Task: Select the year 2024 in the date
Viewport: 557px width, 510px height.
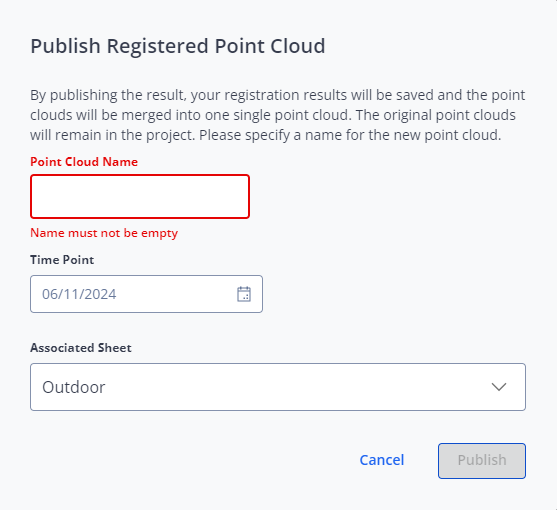Action: coord(100,294)
